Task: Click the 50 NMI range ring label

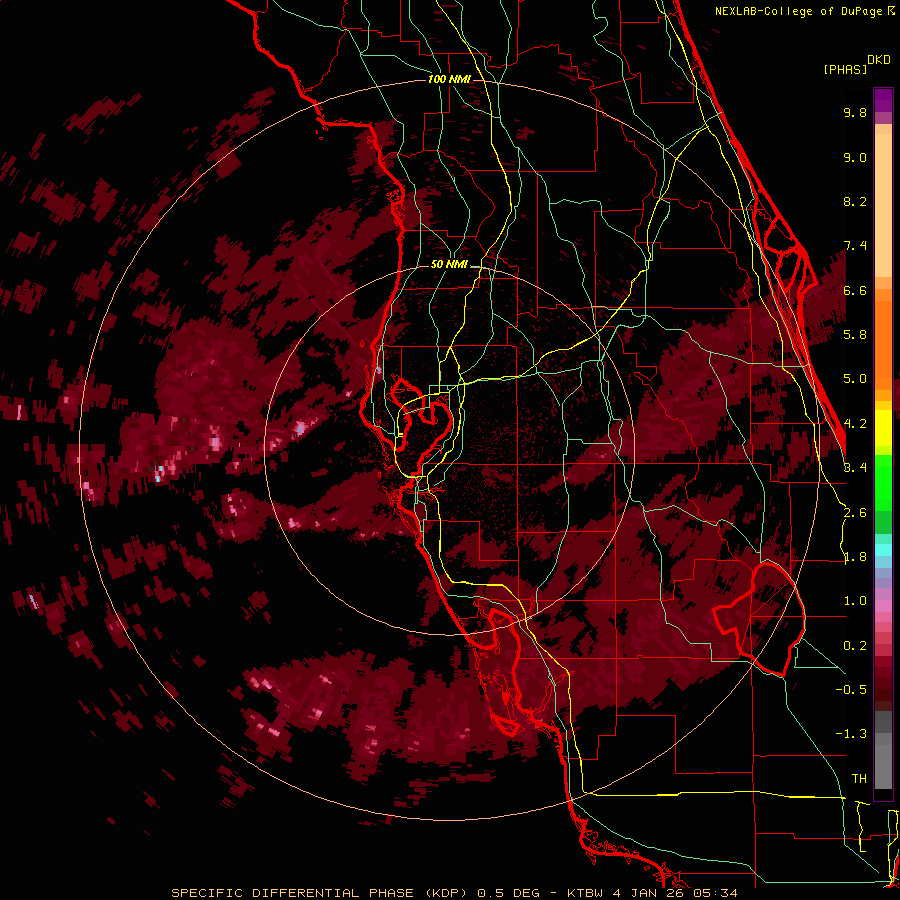Action: 449,265
